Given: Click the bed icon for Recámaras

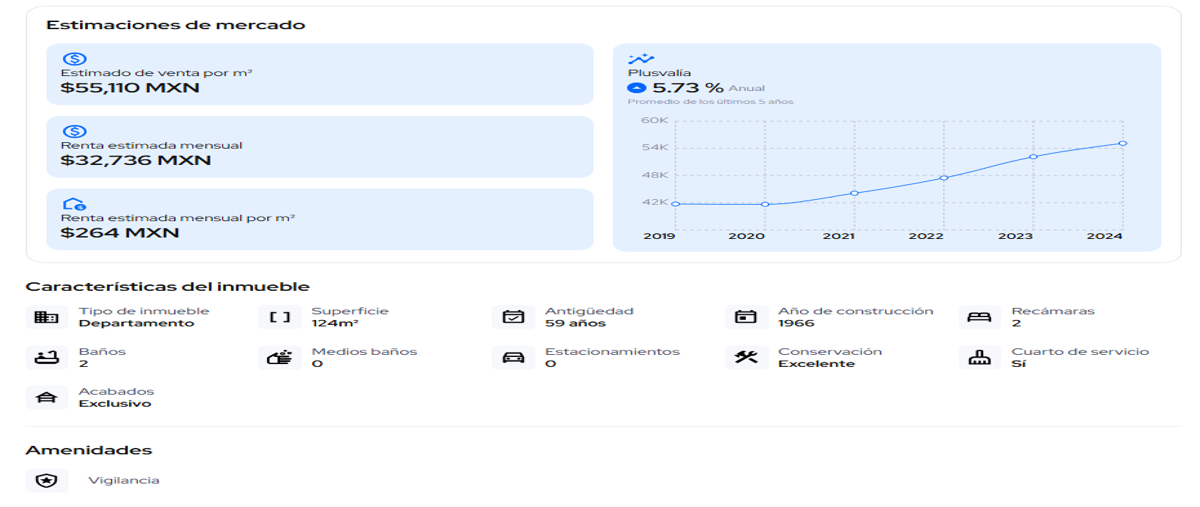Looking at the screenshot, I should point(979,317).
